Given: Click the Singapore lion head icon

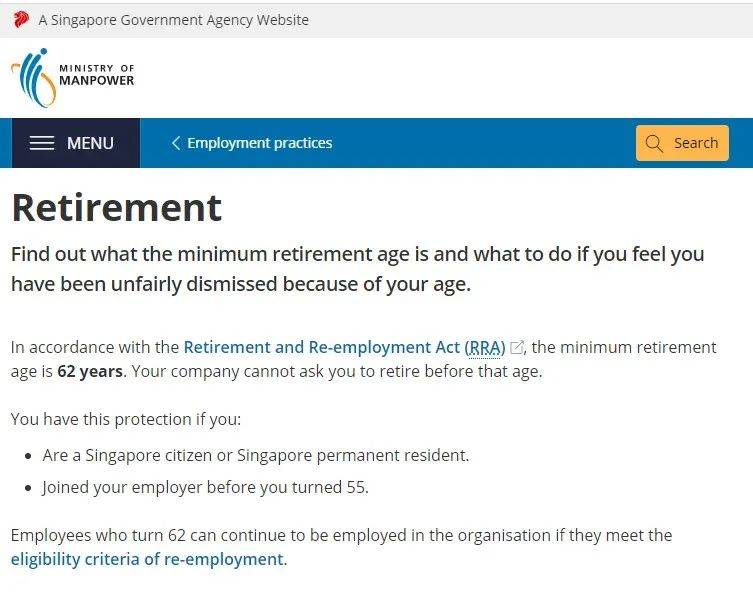Looking at the screenshot, I should [x=21, y=19].
